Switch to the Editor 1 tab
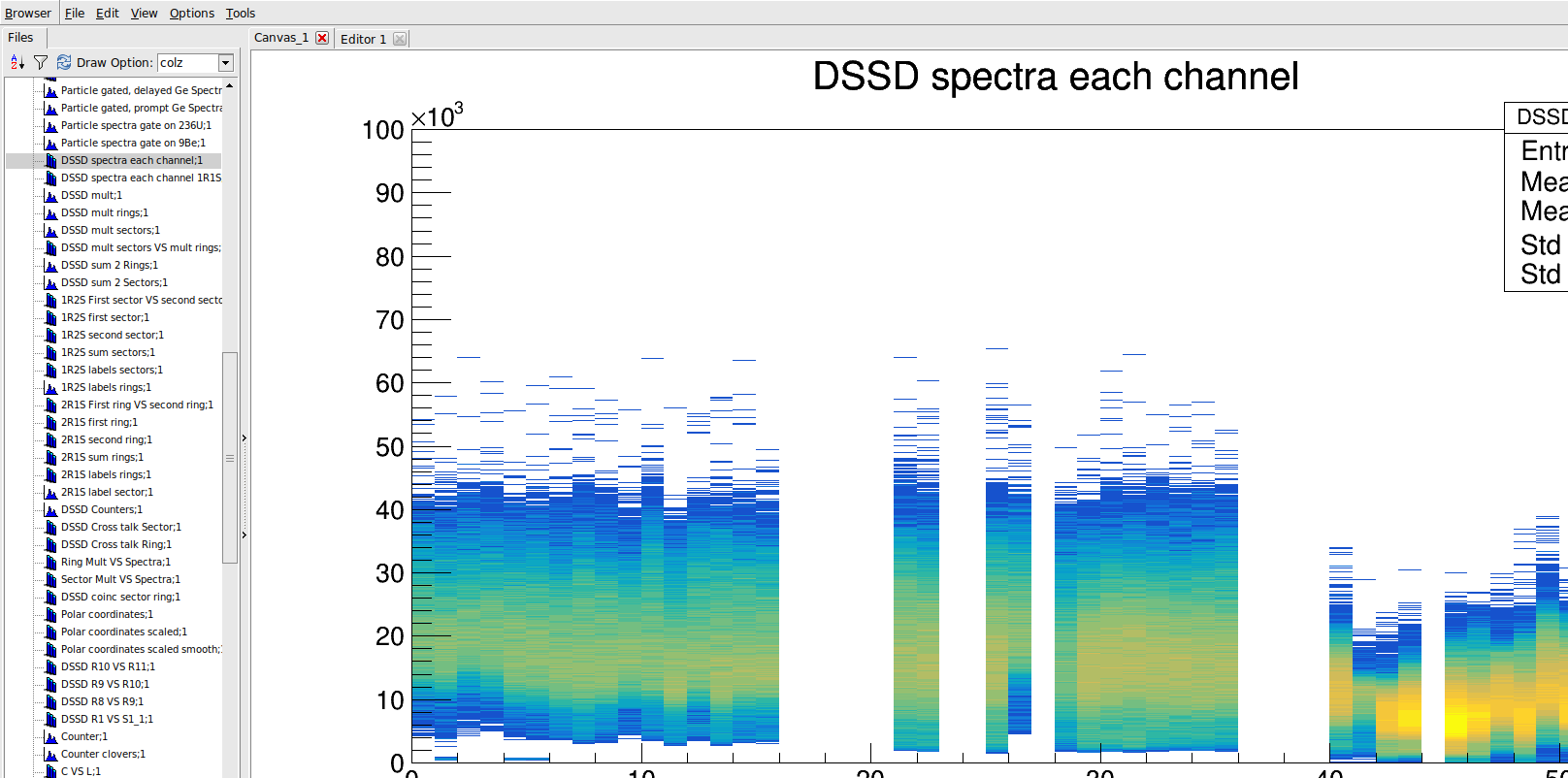The image size is (1568, 778). click(x=363, y=39)
